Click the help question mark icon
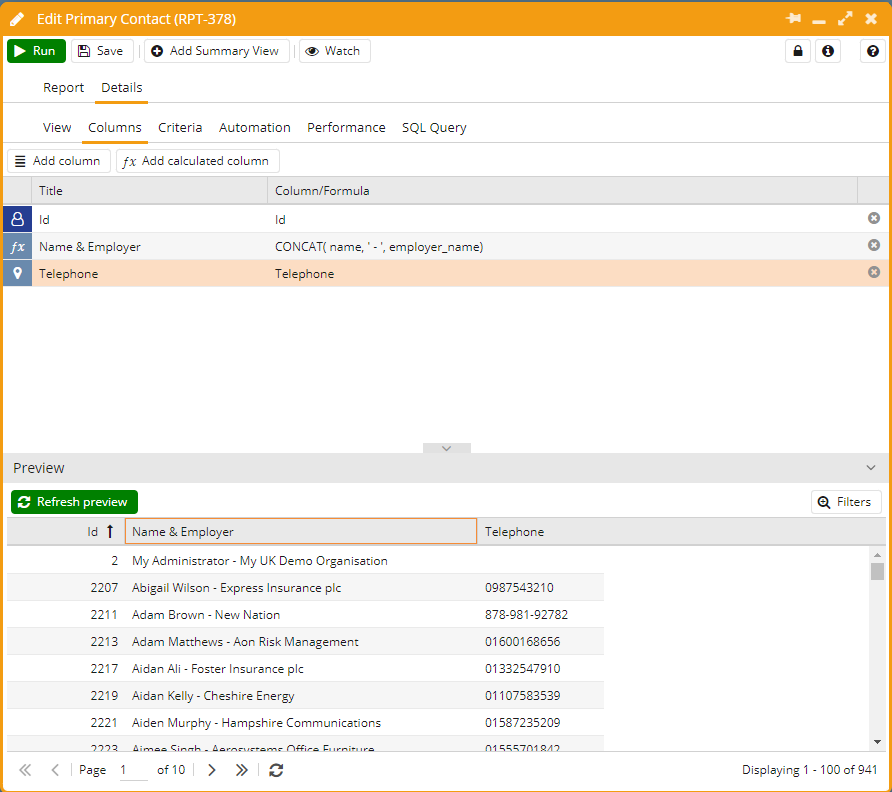This screenshot has height=792, width=892. pos(873,51)
